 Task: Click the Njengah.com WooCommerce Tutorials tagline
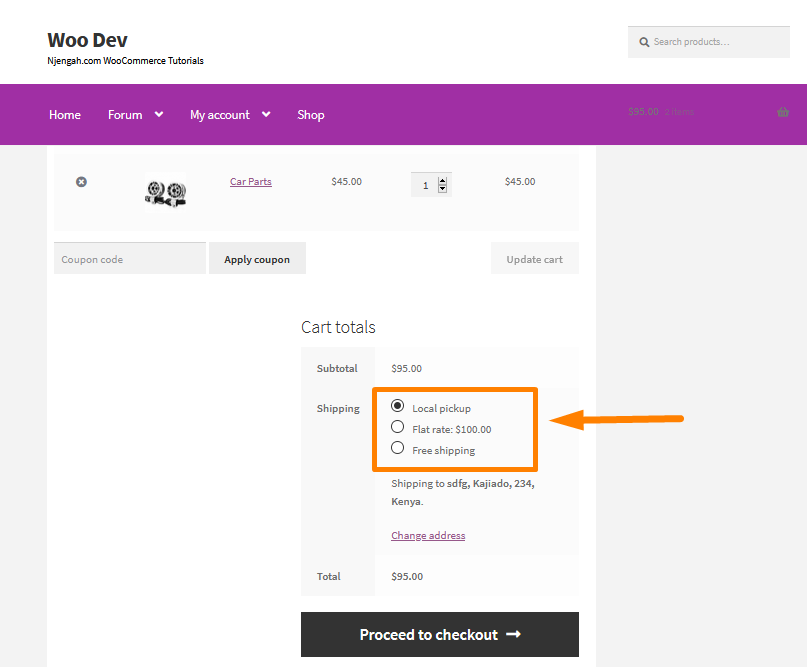point(126,61)
